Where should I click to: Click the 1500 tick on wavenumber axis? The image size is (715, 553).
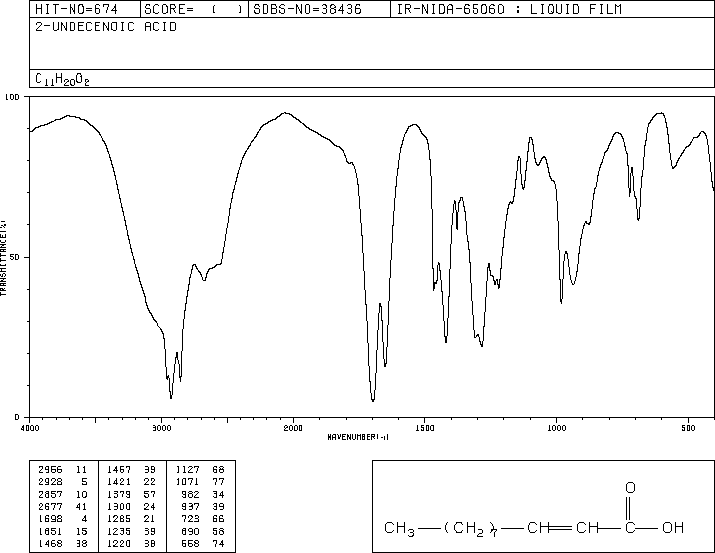coord(425,428)
